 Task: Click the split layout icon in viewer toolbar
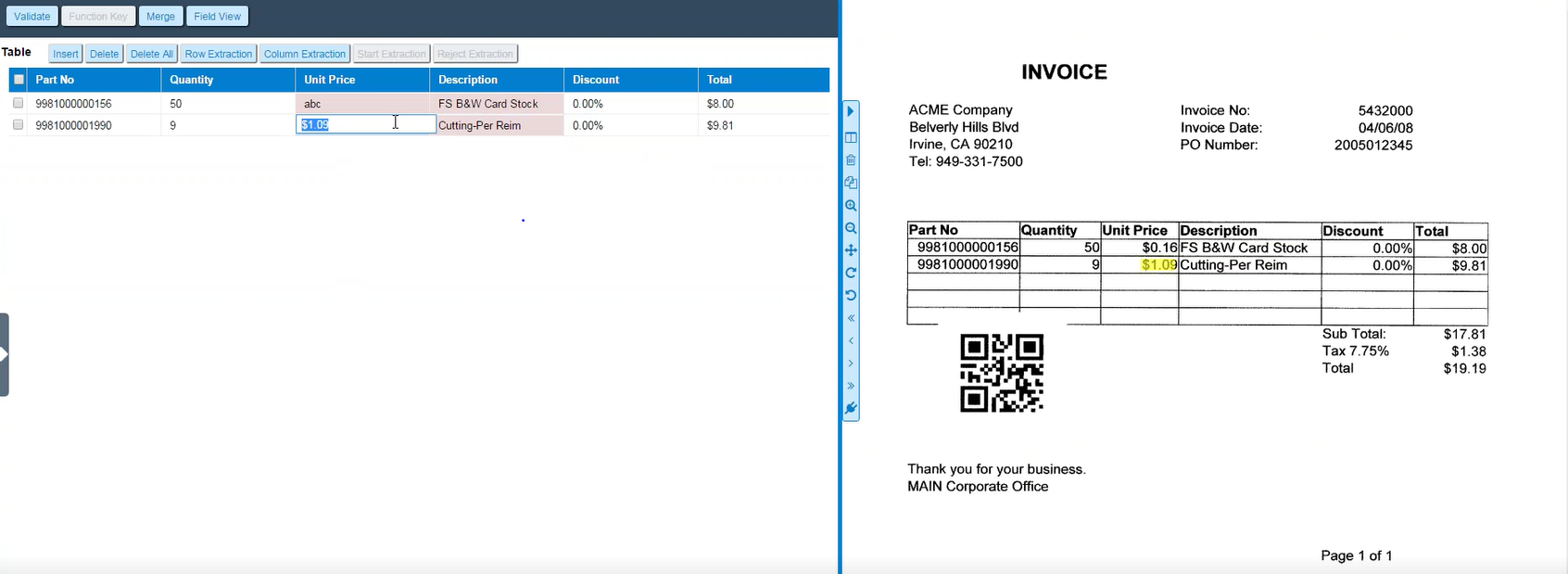851,137
